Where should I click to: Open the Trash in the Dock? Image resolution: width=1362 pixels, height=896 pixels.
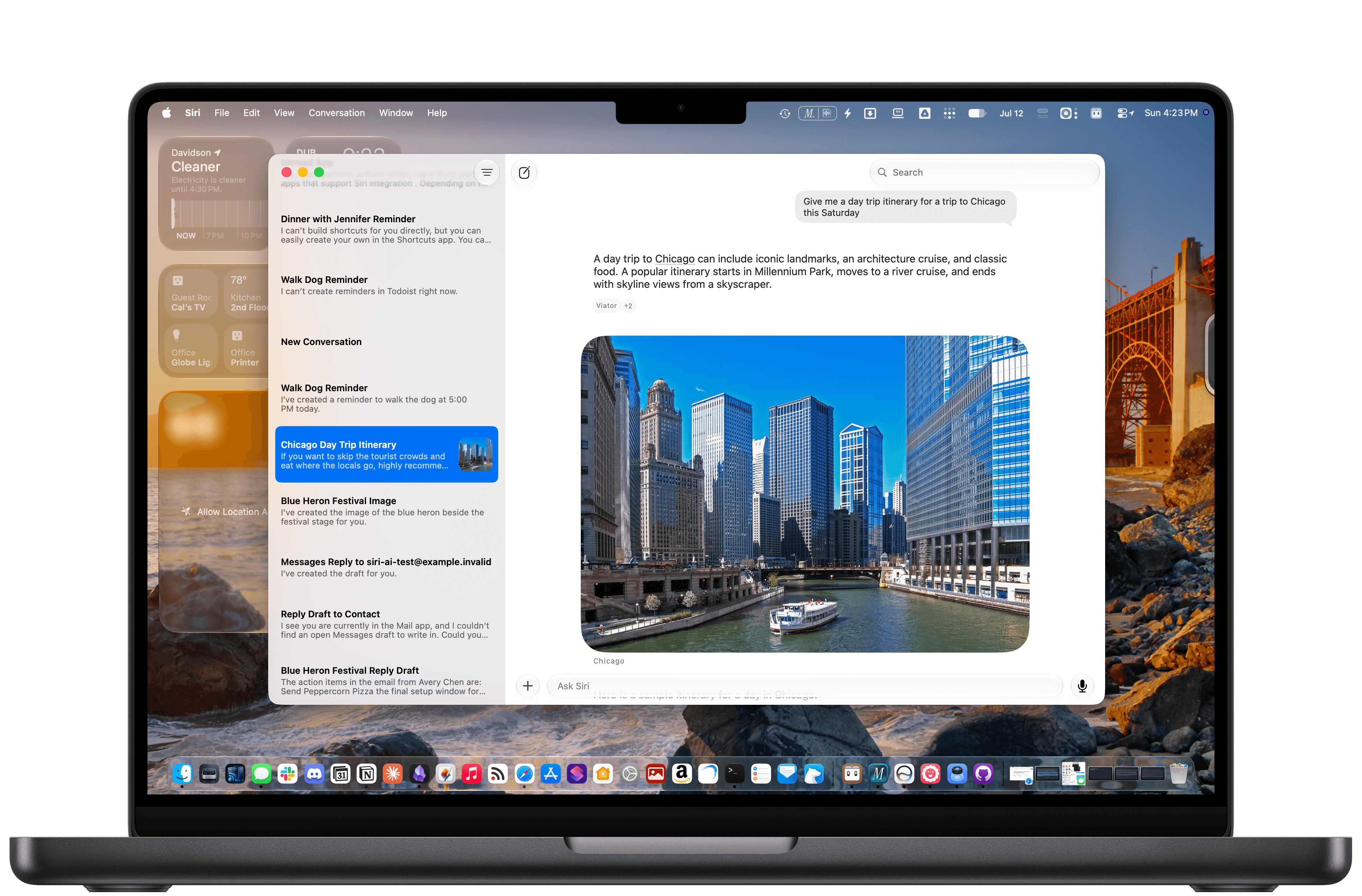tap(1178, 774)
